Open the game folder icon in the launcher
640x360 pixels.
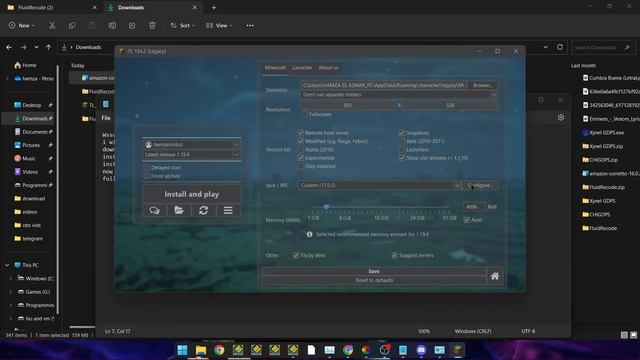point(179,210)
